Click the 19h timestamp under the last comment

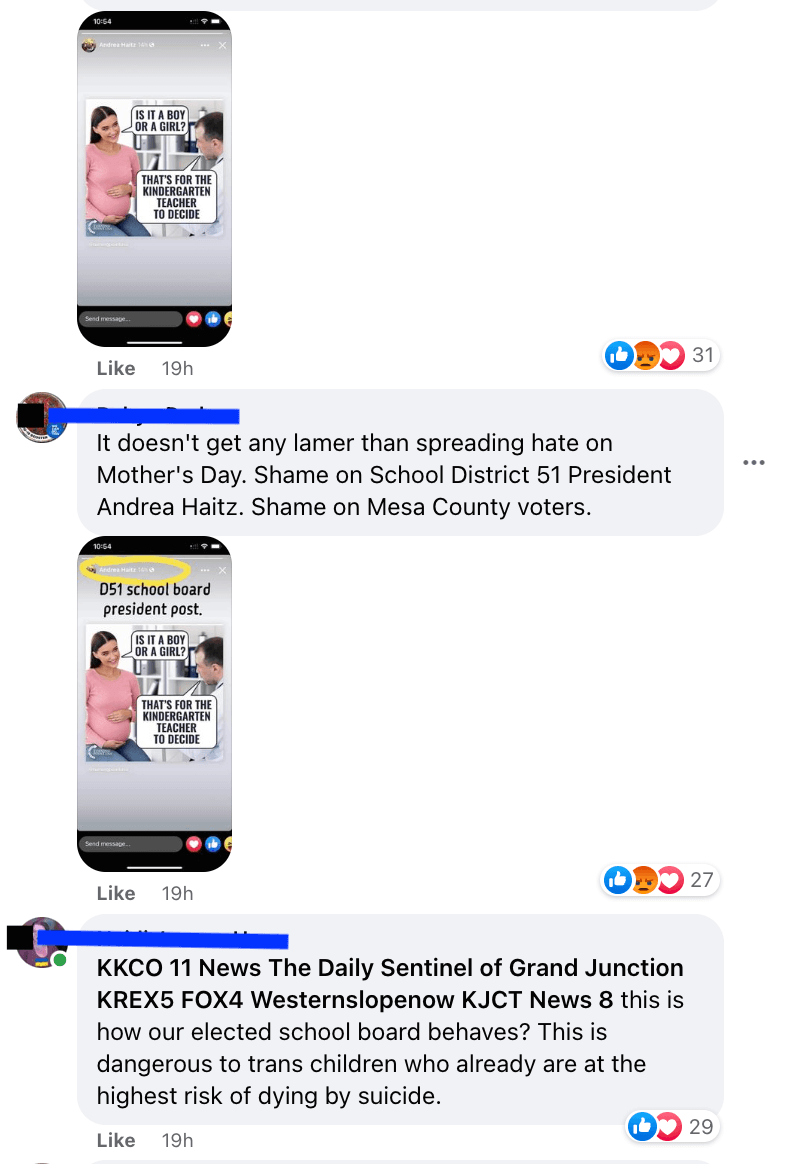point(178,1140)
